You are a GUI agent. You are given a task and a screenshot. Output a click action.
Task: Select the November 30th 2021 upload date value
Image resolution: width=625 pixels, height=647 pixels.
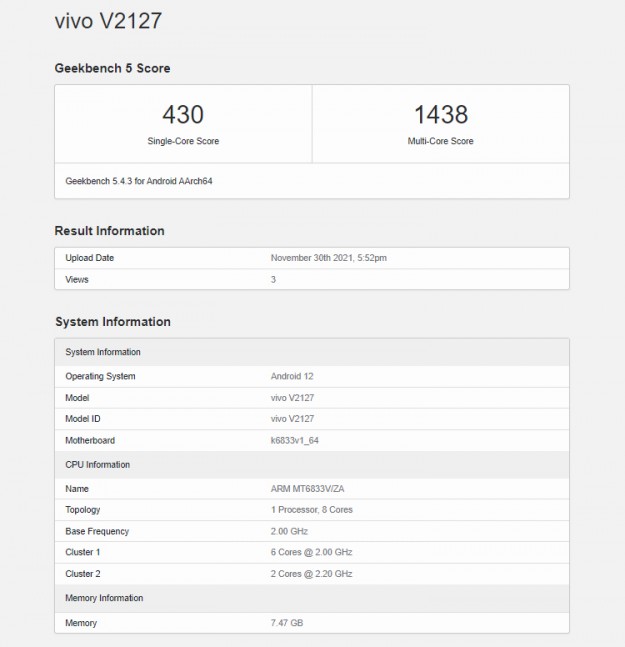(x=328, y=258)
